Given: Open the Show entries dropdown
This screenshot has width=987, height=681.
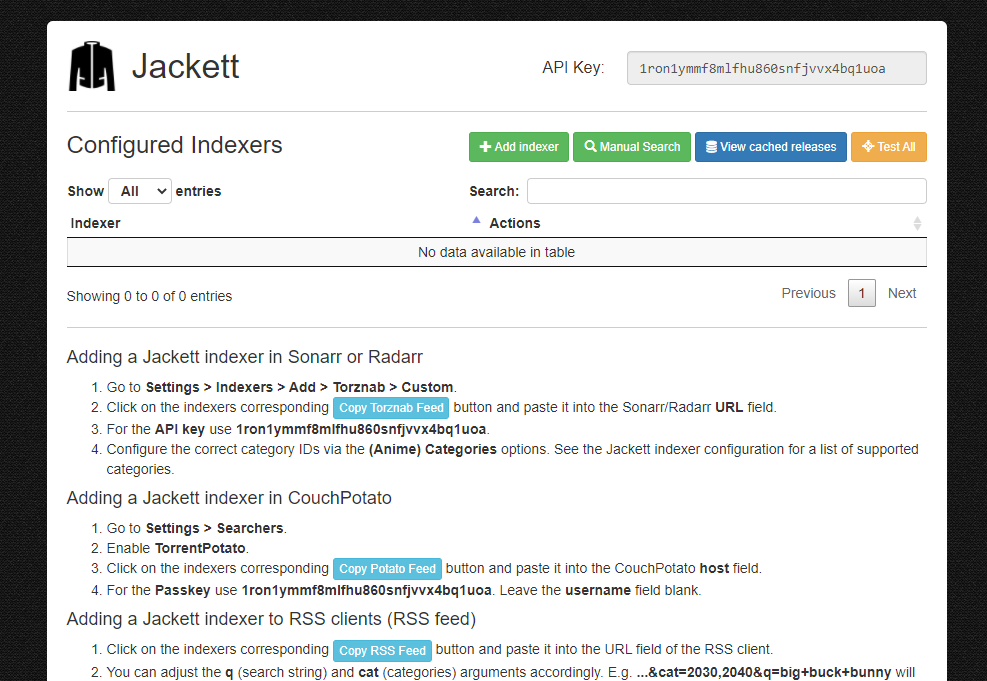Looking at the screenshot, I should click(139, 190).
